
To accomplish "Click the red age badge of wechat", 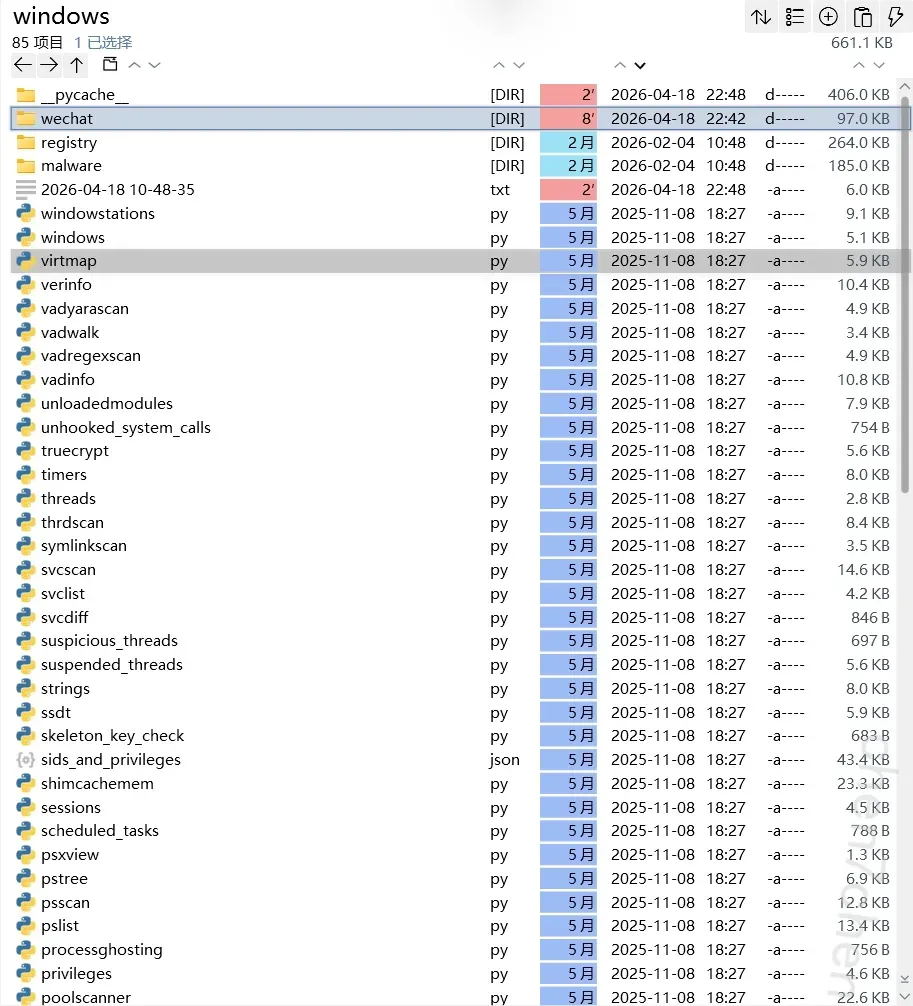I will click(x=568, y=119).
